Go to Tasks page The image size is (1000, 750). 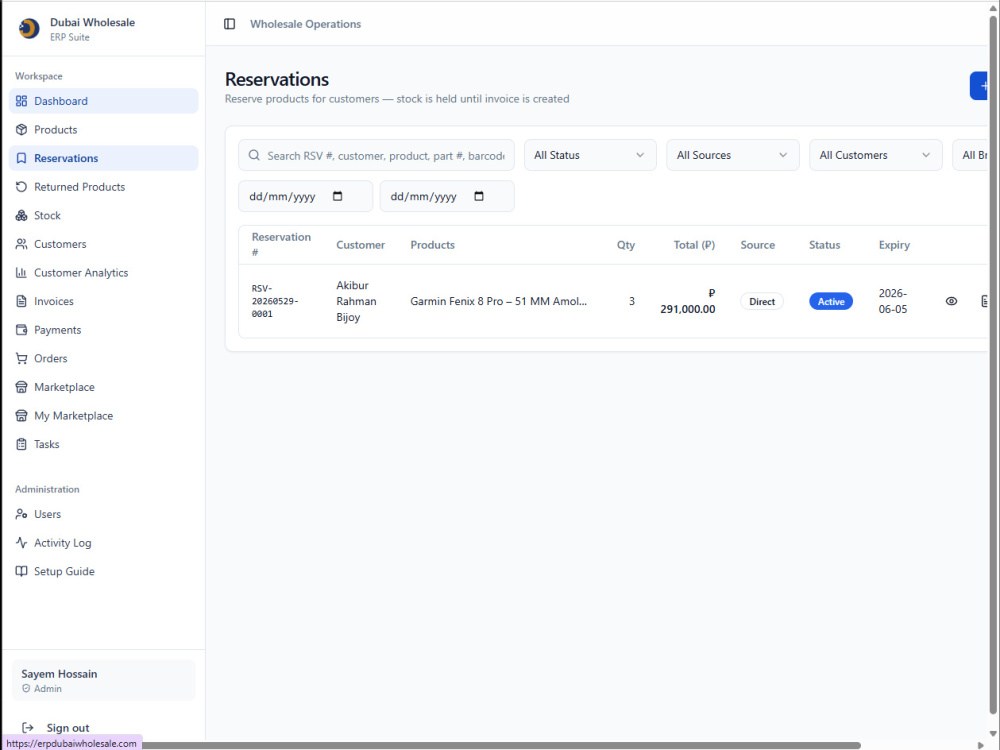pyautogui.click(x=104, y=445)
